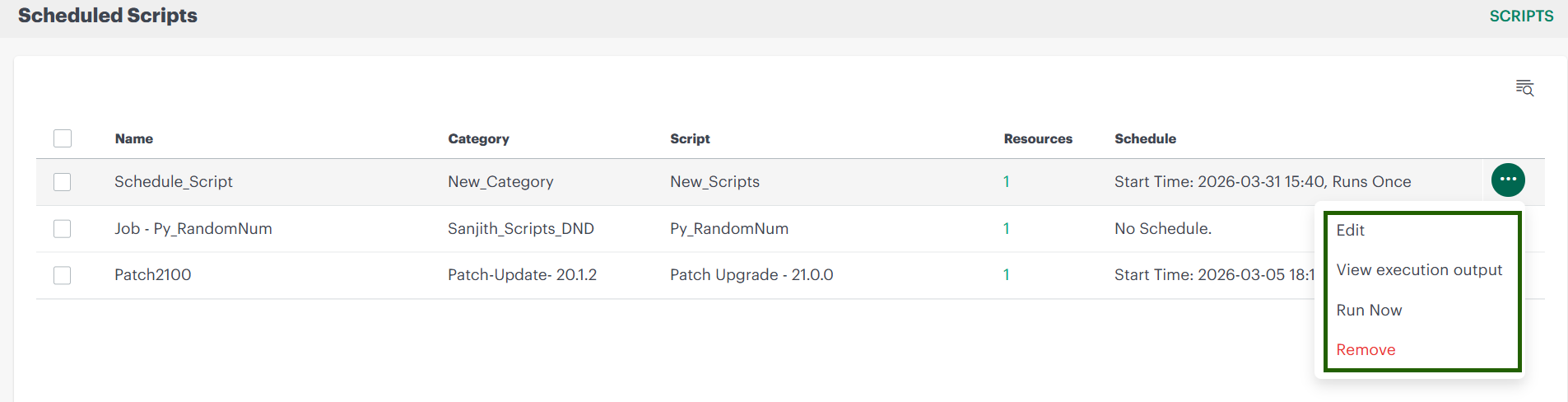
Task: Open the SCRIPTS link at top right
Action: [x=1521, y=16]
